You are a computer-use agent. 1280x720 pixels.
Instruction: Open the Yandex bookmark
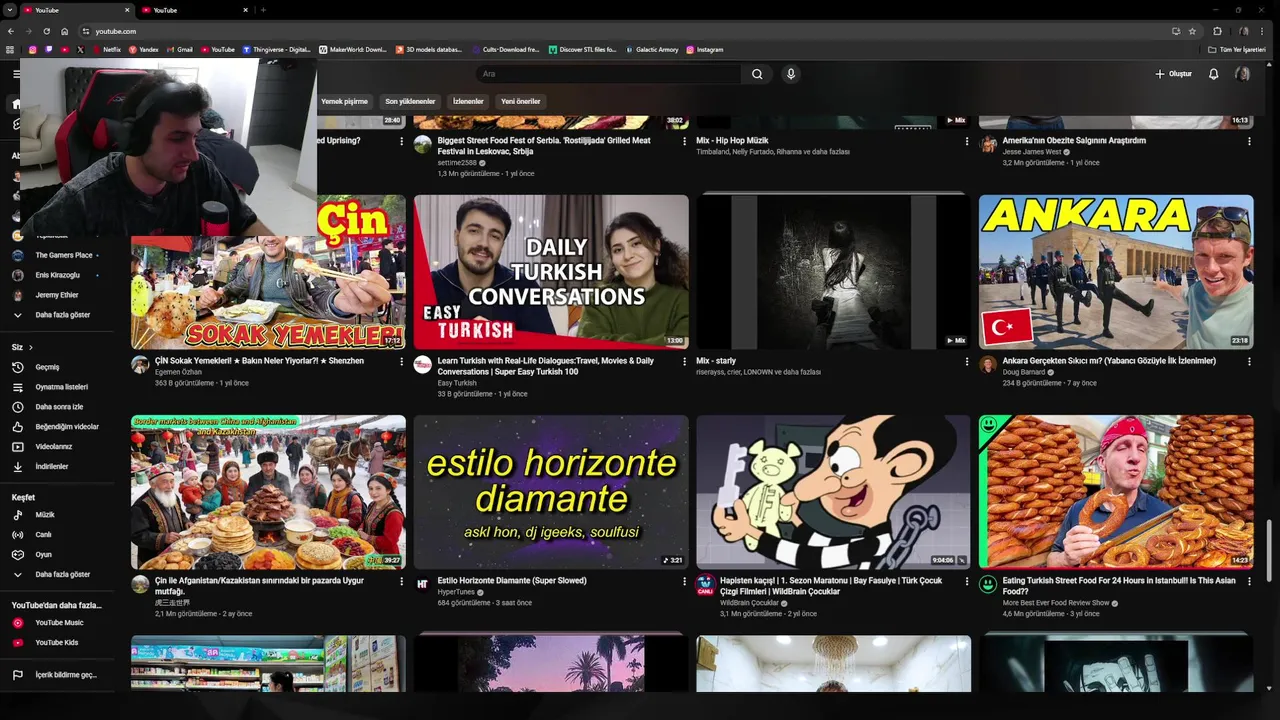click(143, 49)
